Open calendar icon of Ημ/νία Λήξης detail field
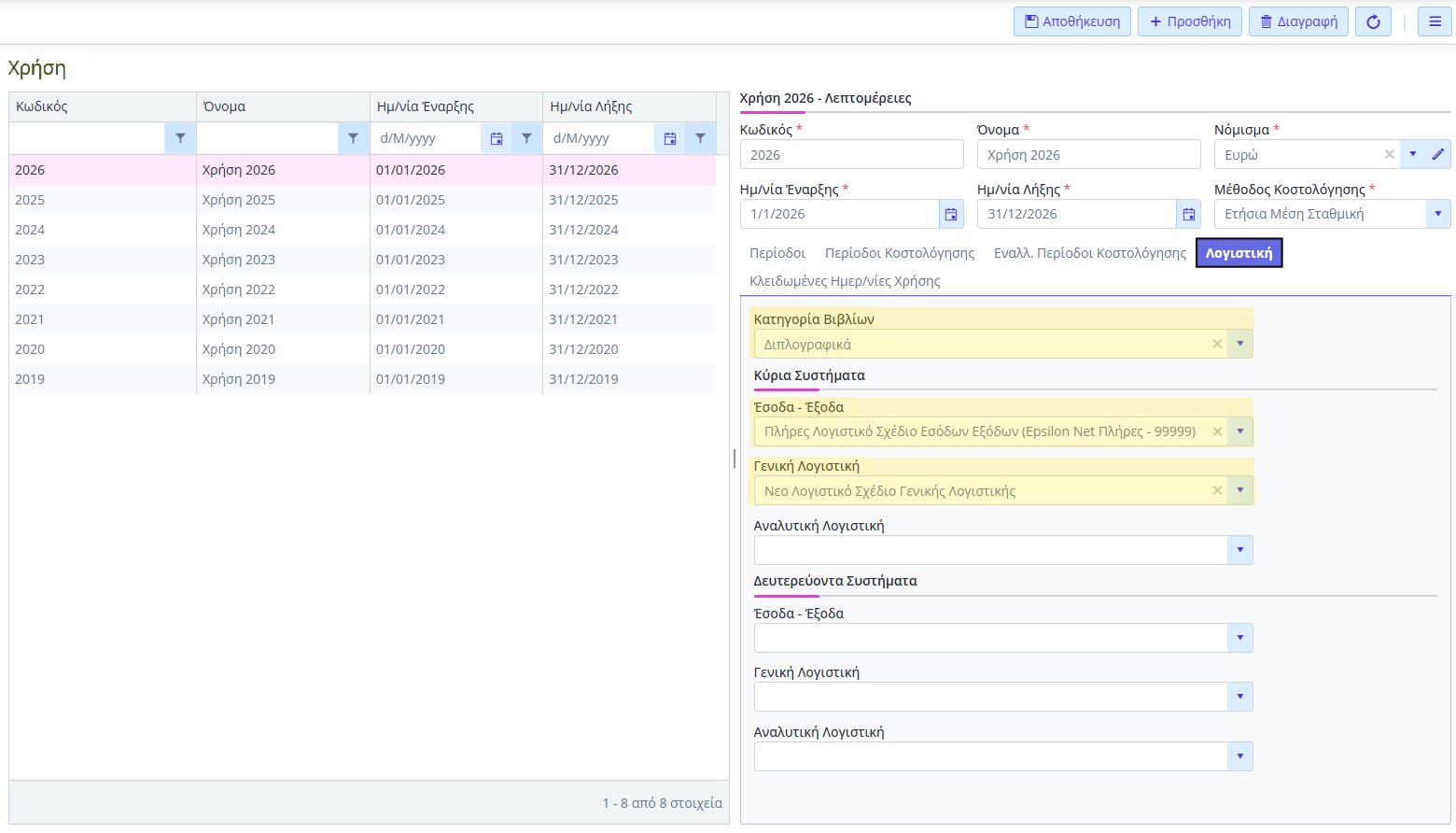 (x=1188, y=214)
